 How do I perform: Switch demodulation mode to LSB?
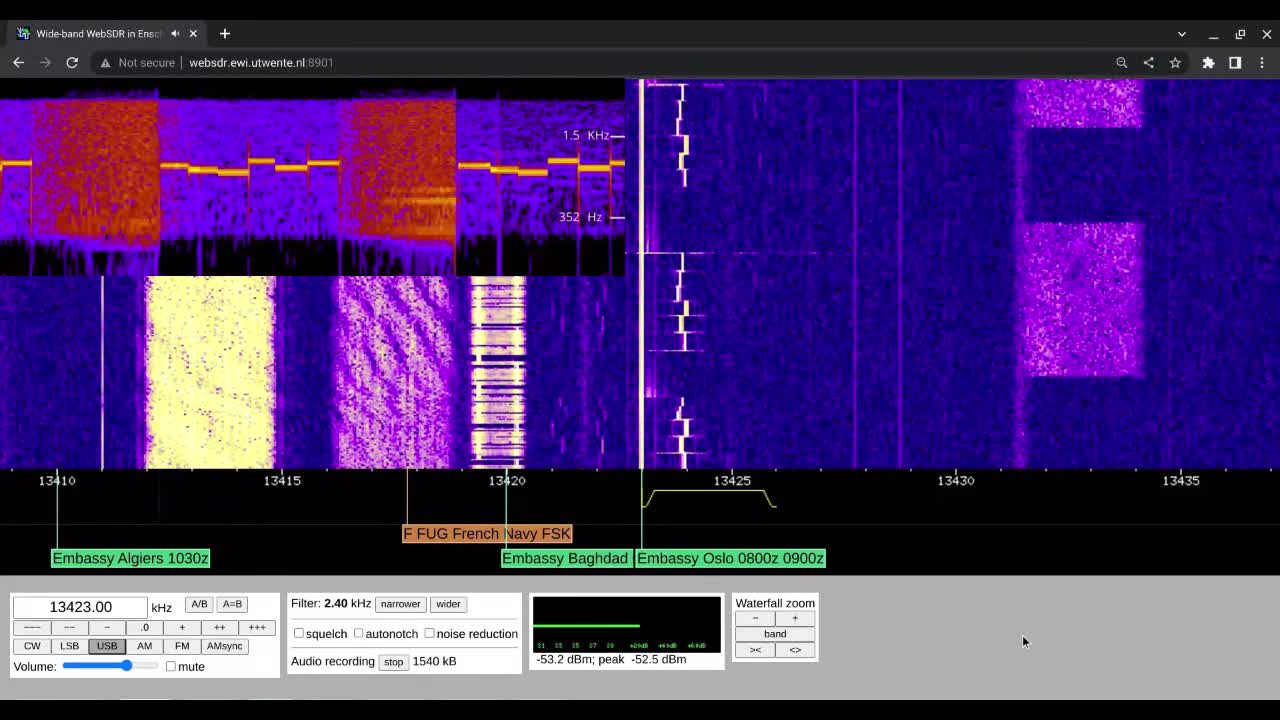point(69,646)
